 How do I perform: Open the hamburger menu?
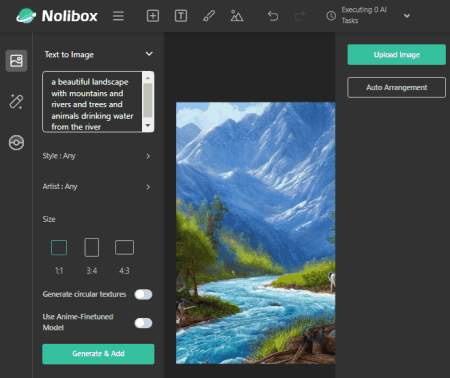pyautogui.click(x=118, y=16)
